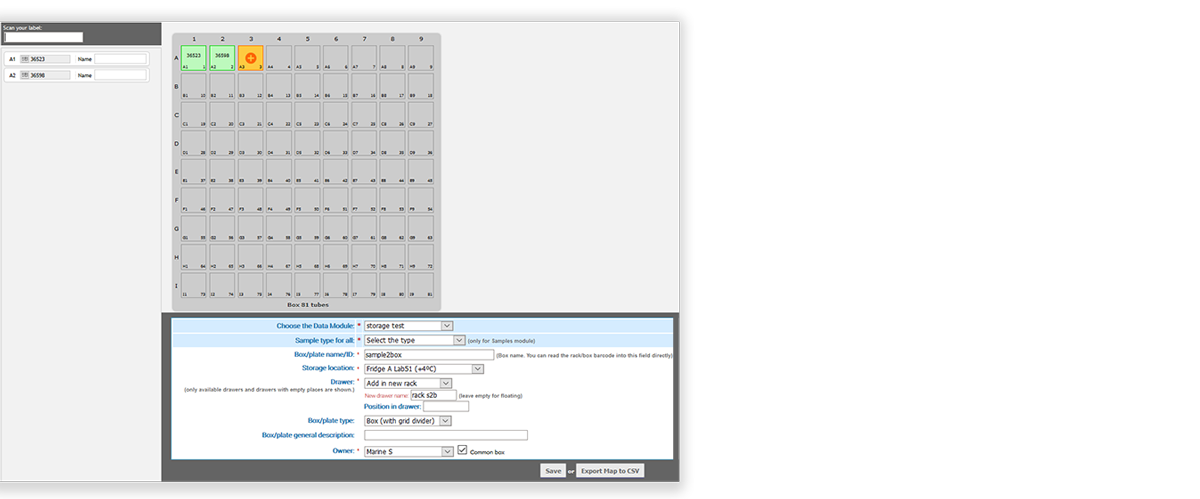Screen dimensions: 1200x499
Task: Select the green tube 36523 in cell A1
Action: (x=193, y=58)
